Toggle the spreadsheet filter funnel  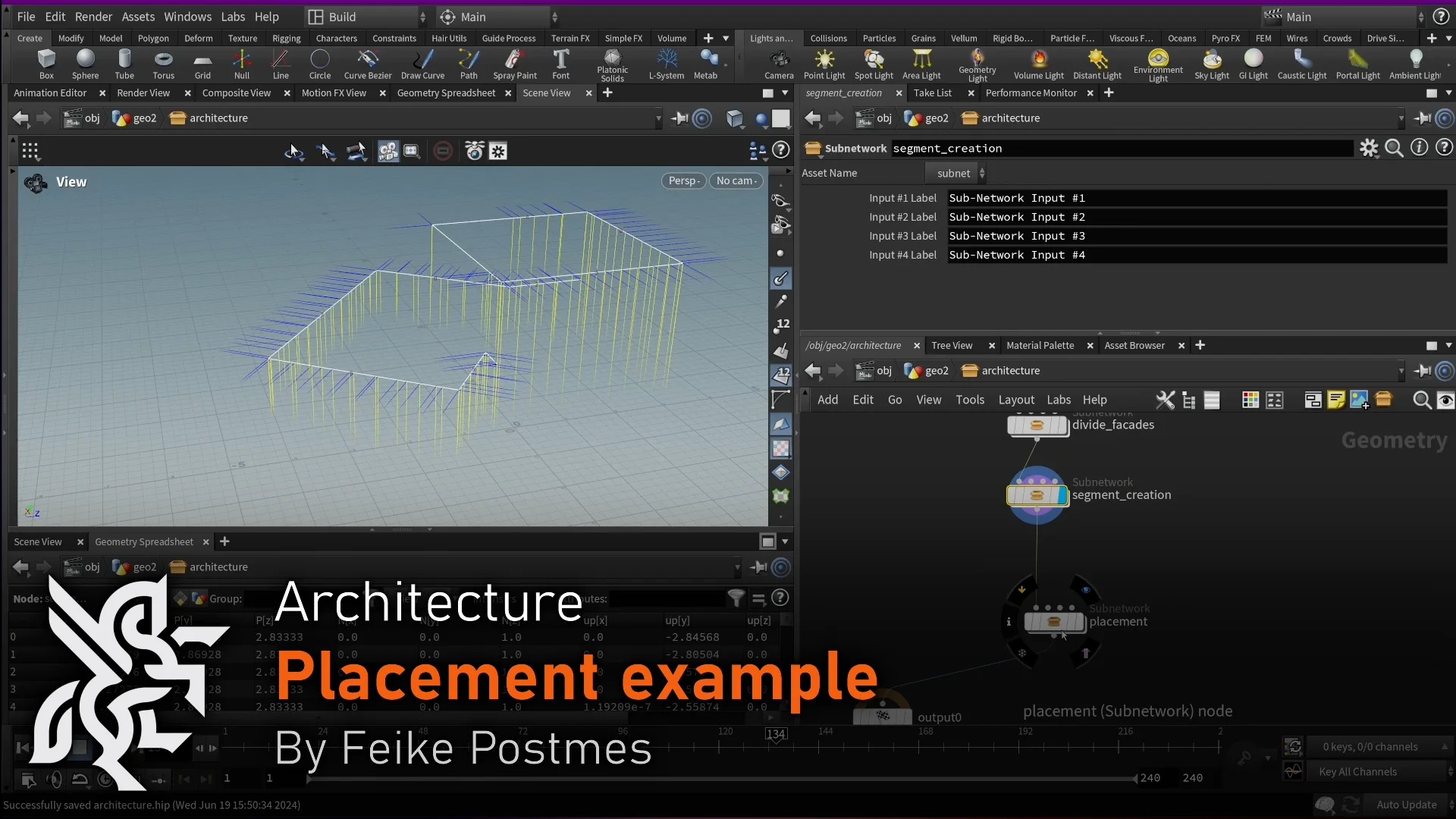736,598
